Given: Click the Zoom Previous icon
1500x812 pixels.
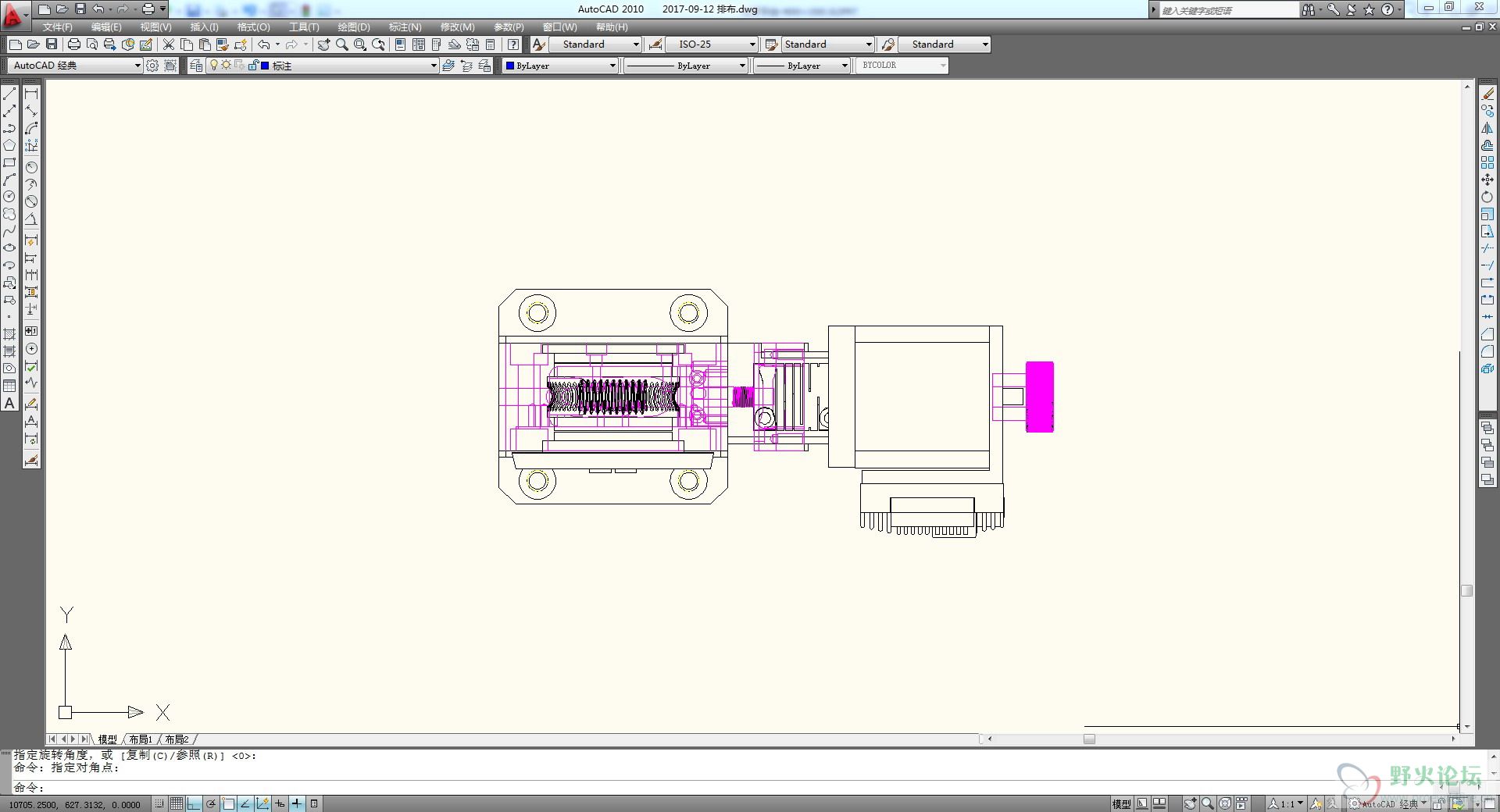Looking at the screenshot, I should coord(379,45).
